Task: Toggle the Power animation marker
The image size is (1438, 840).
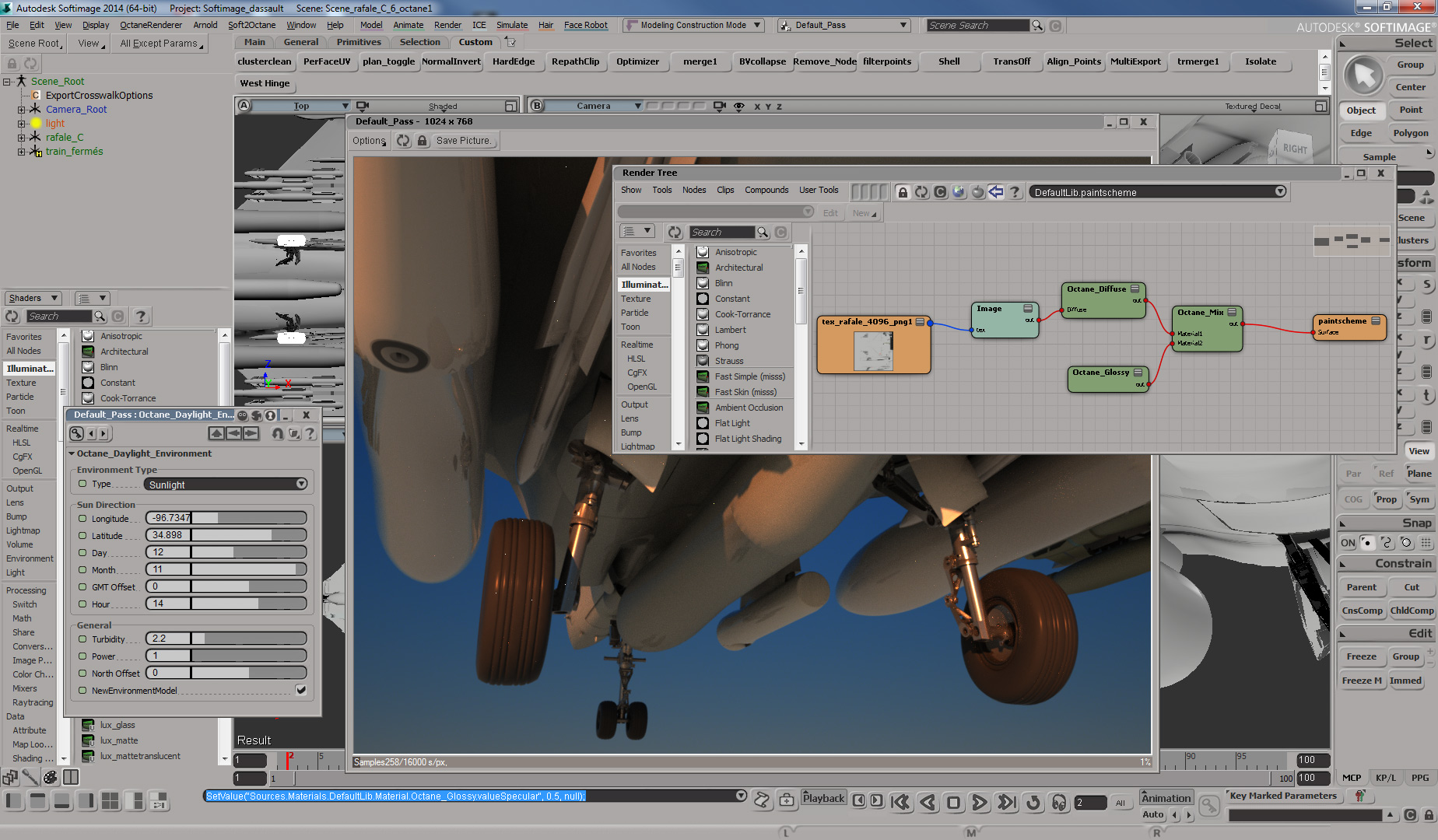Action: [82, 656]
